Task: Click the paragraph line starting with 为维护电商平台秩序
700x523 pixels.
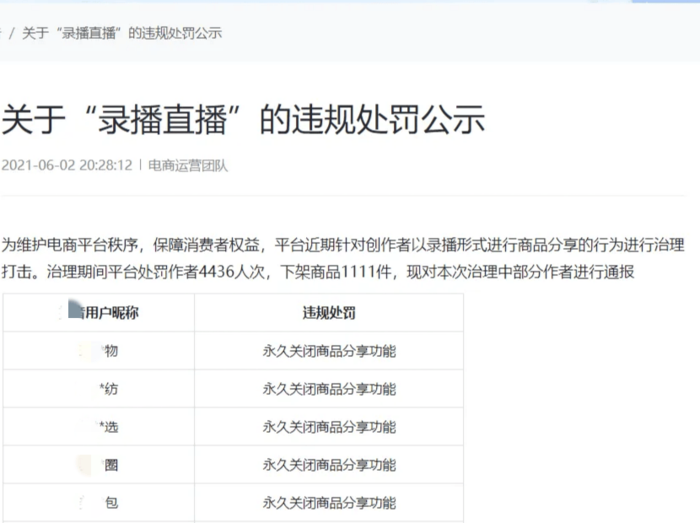Action: coord(342,245)
